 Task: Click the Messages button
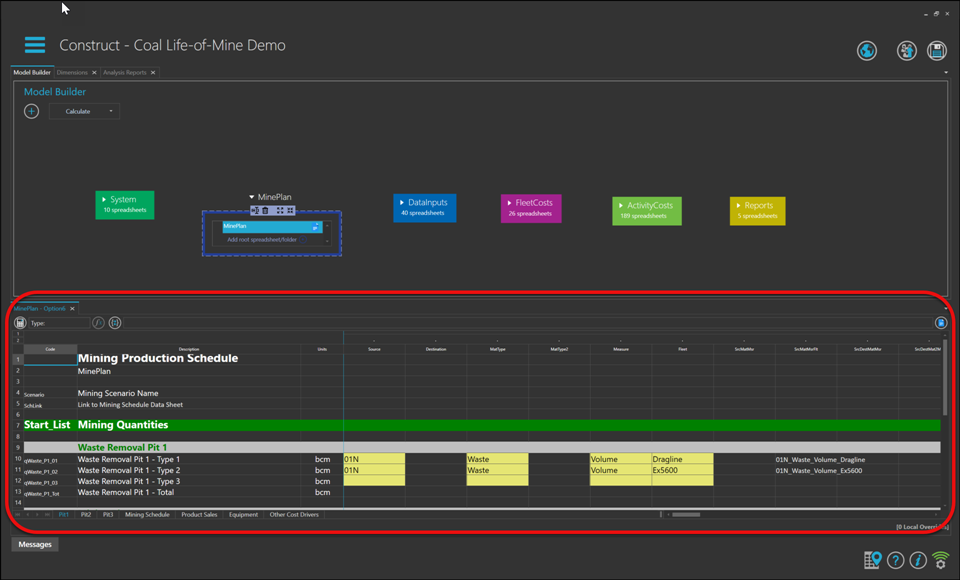pos(35,544)
